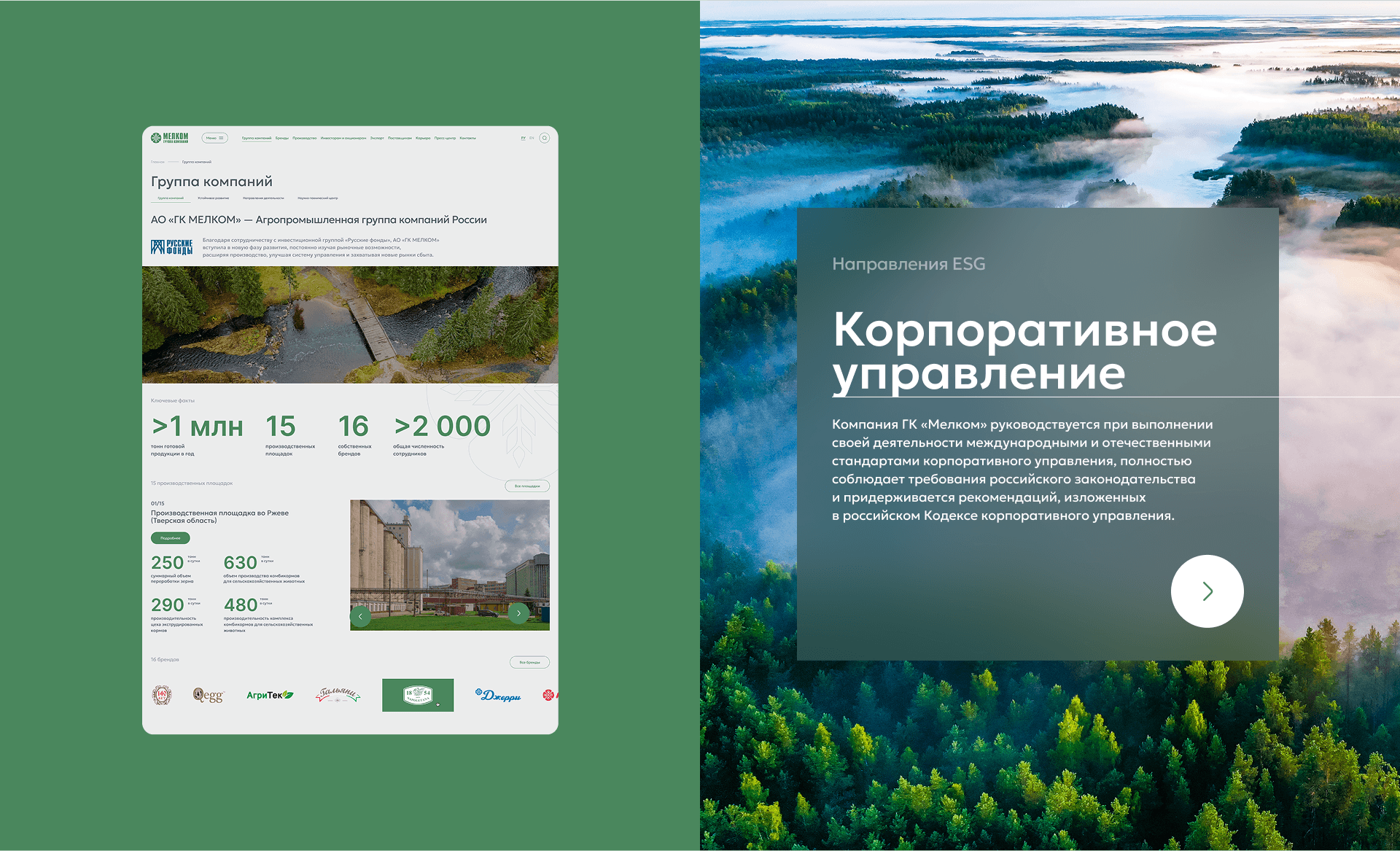Click the Все бренды button
This screenshot has width=1400, height=851.
click(x=529, y=662)
